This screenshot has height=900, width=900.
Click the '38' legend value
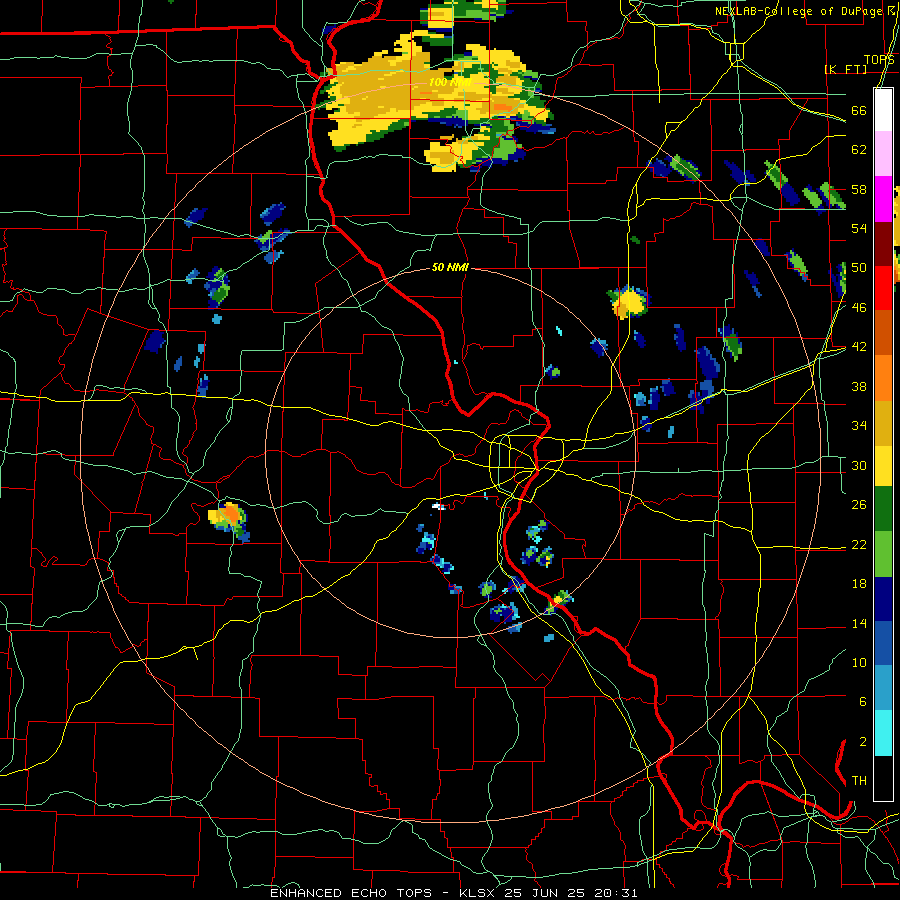(x=859, y=386)
